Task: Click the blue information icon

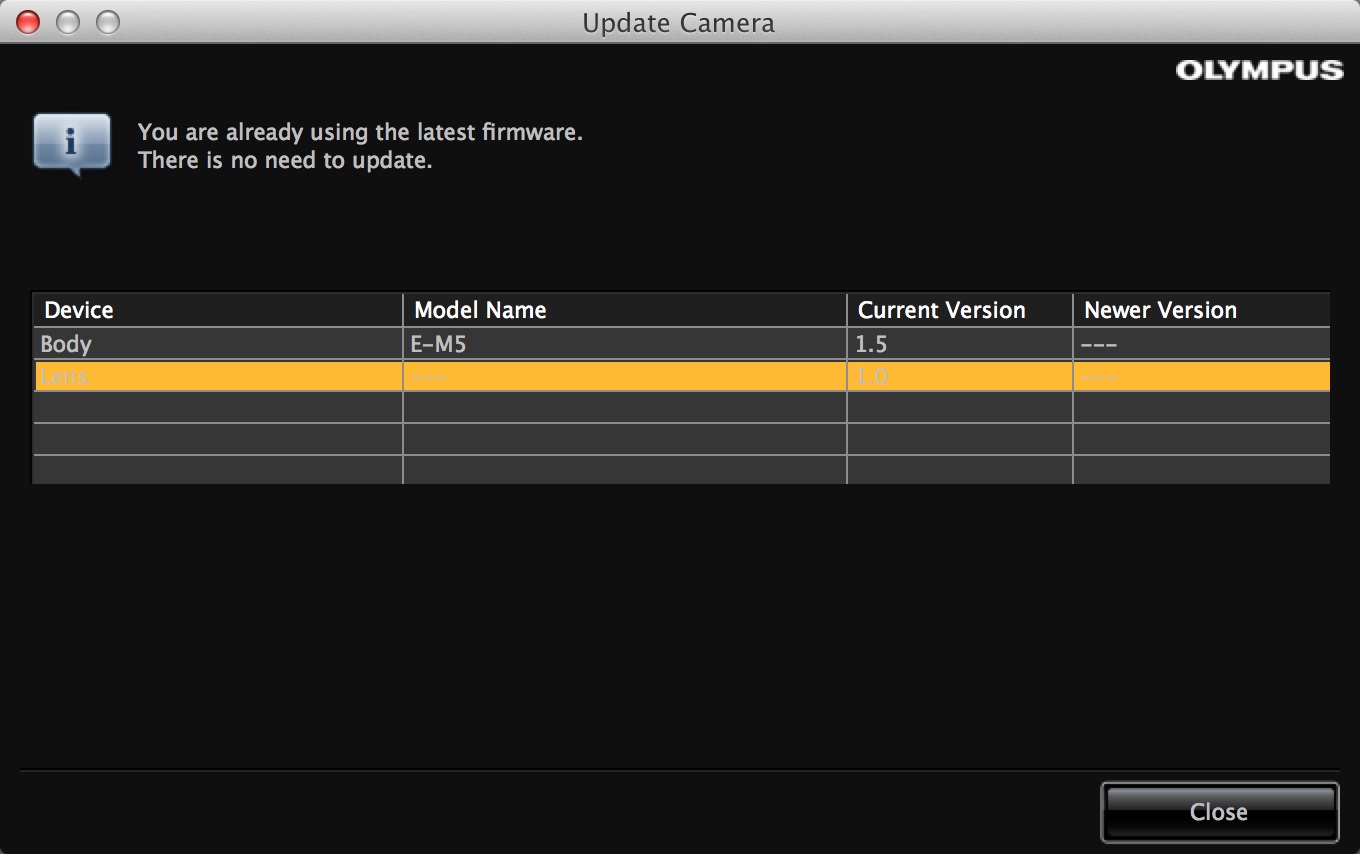Action: [x=71, y=144]
